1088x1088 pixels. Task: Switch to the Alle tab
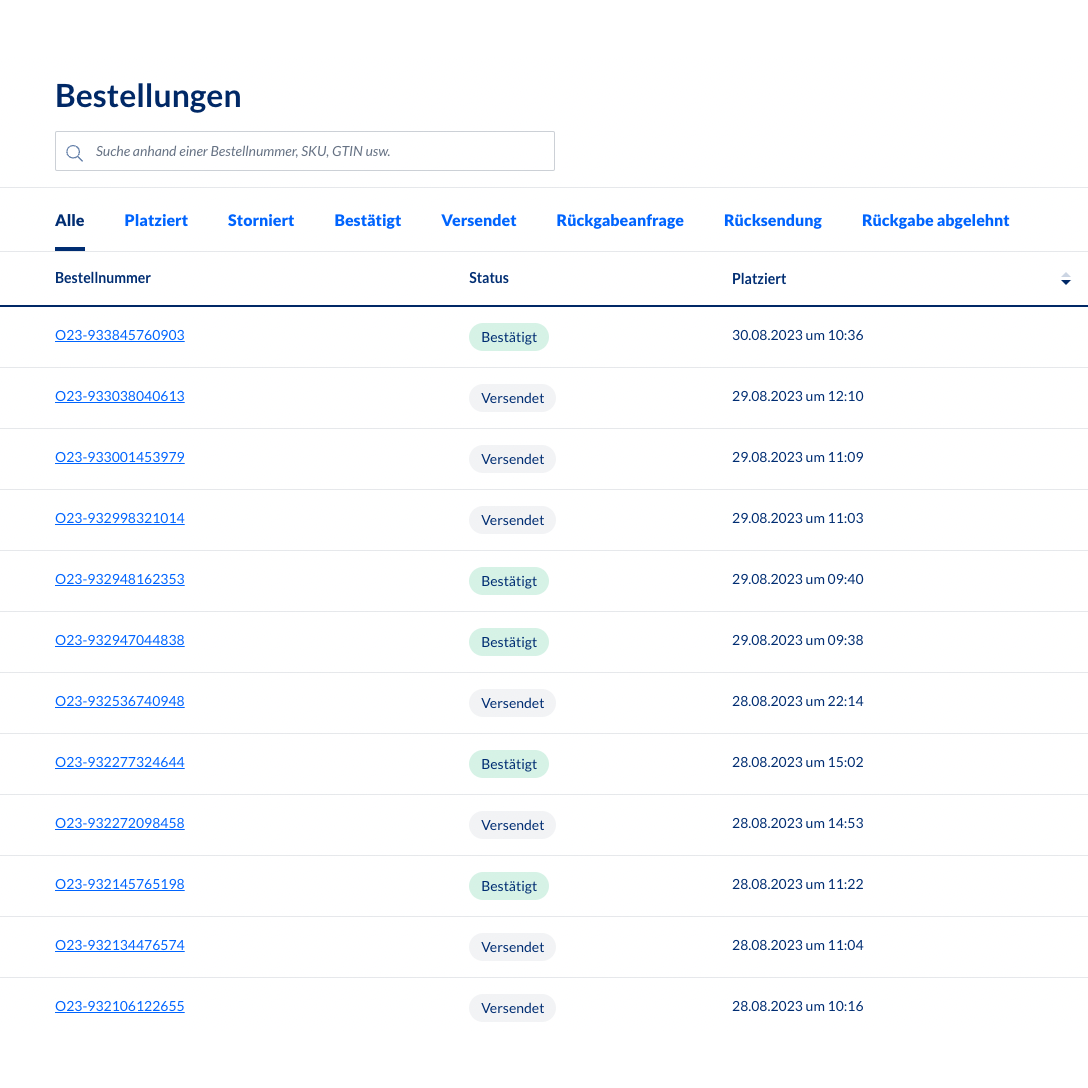tap(69, 220)
